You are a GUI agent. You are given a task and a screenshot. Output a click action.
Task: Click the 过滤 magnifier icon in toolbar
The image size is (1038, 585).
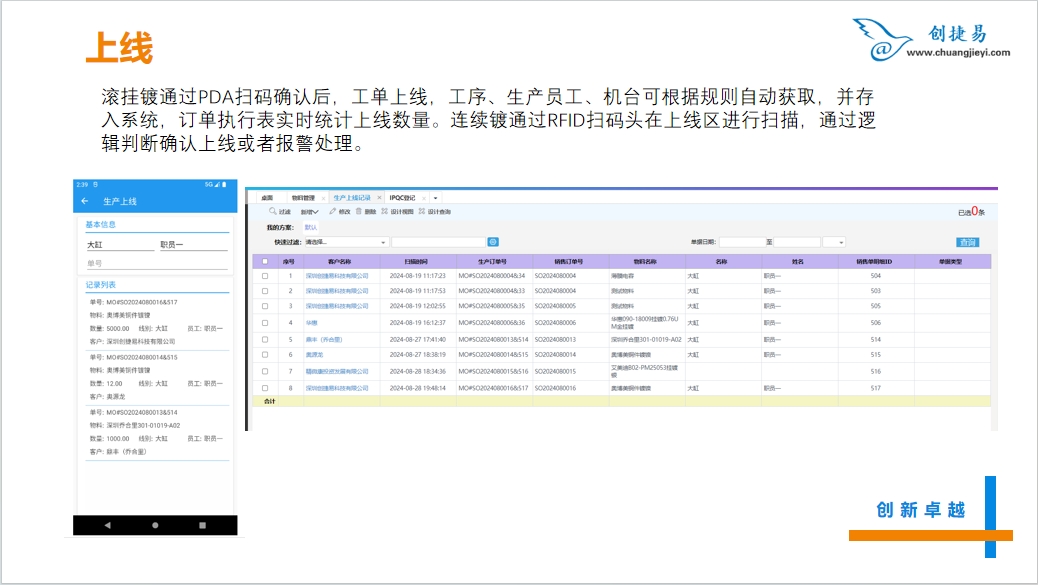click(273, 212)
